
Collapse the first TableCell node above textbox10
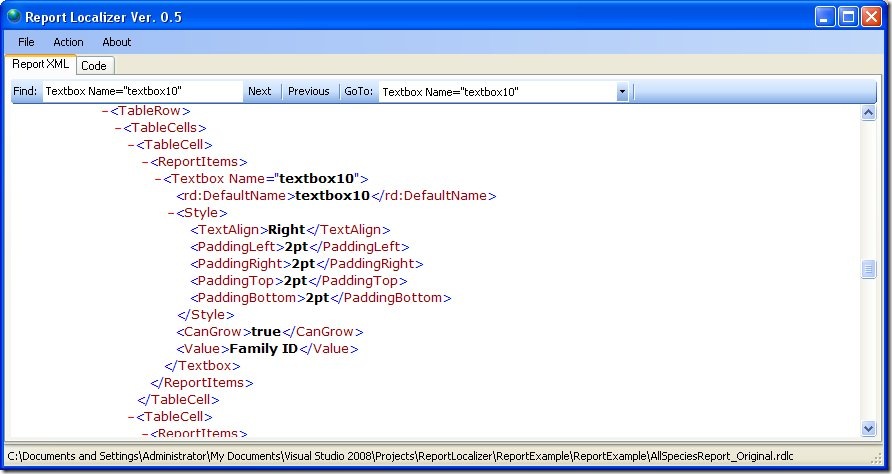[131, 145]
